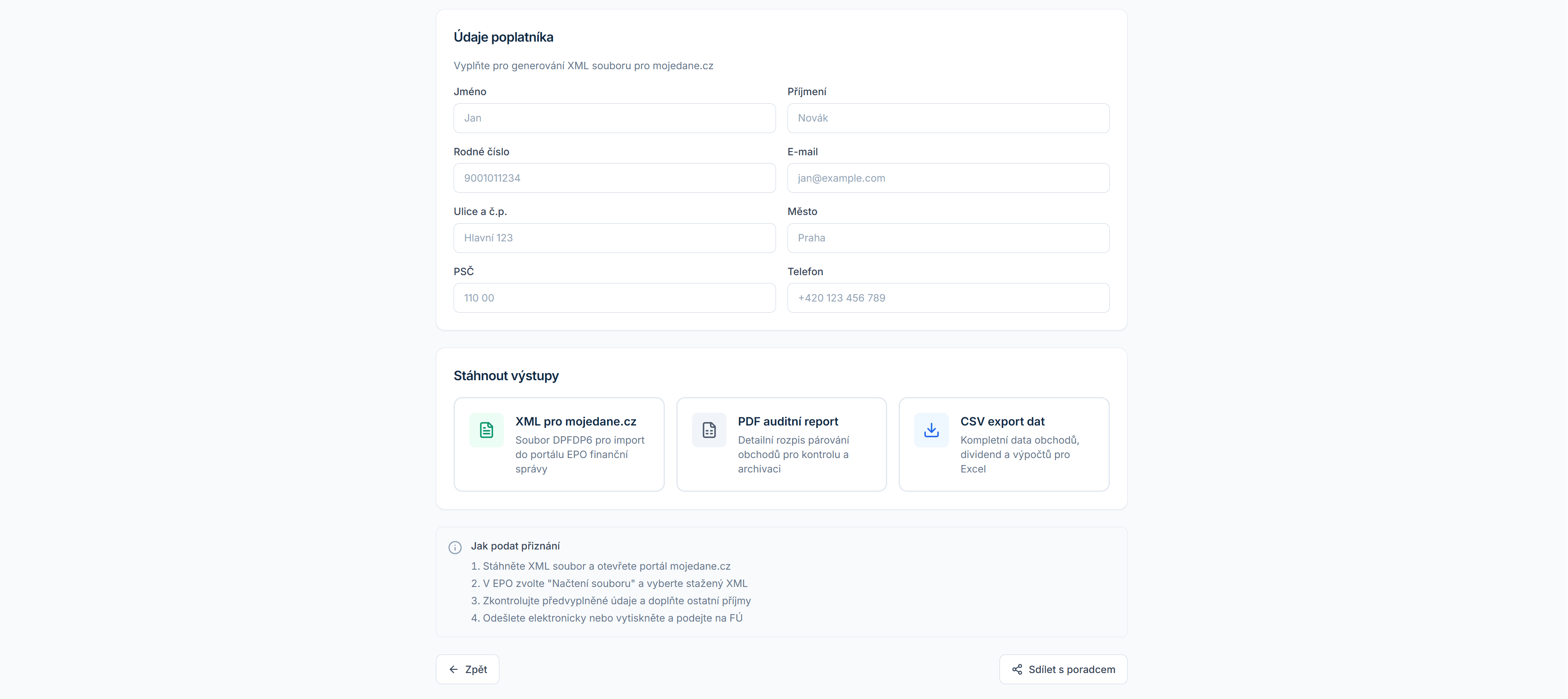Click the PDF audit report file icon
Image resolution: width=1568 pixels, height=699 pixels.
coord(708,430)
